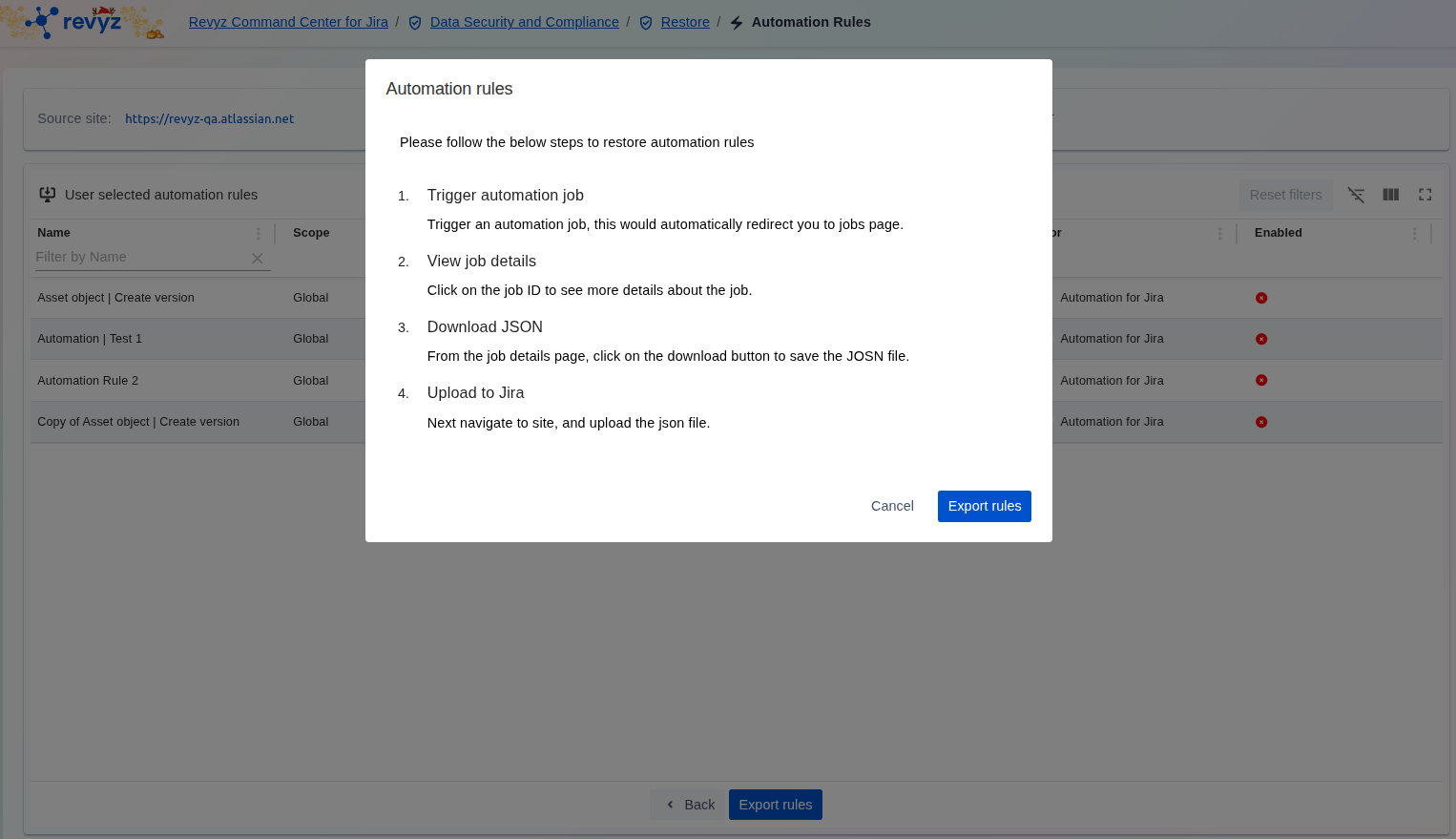Open Enabled column options menu

(1414, 234)
